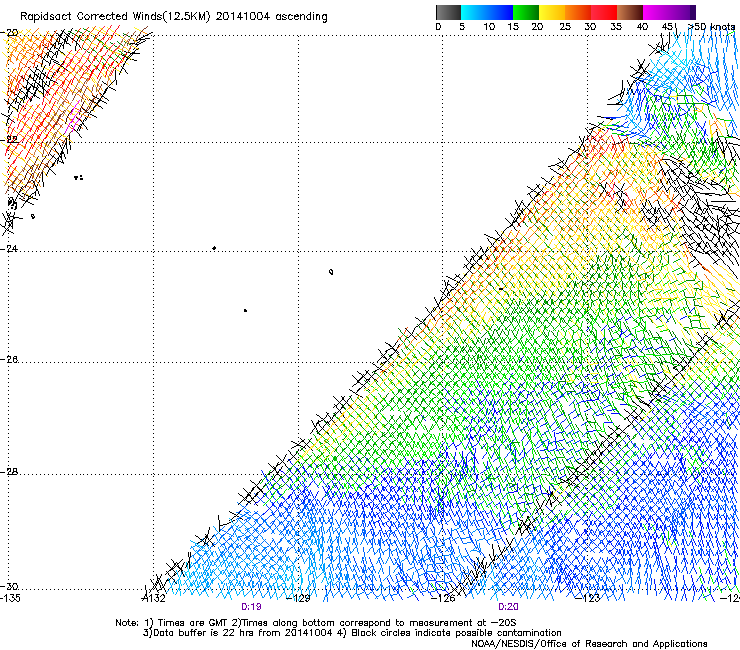Screen dimensions: 740x650
Task: Click the '-123' longitude axis label
Action: coord(588,598)
